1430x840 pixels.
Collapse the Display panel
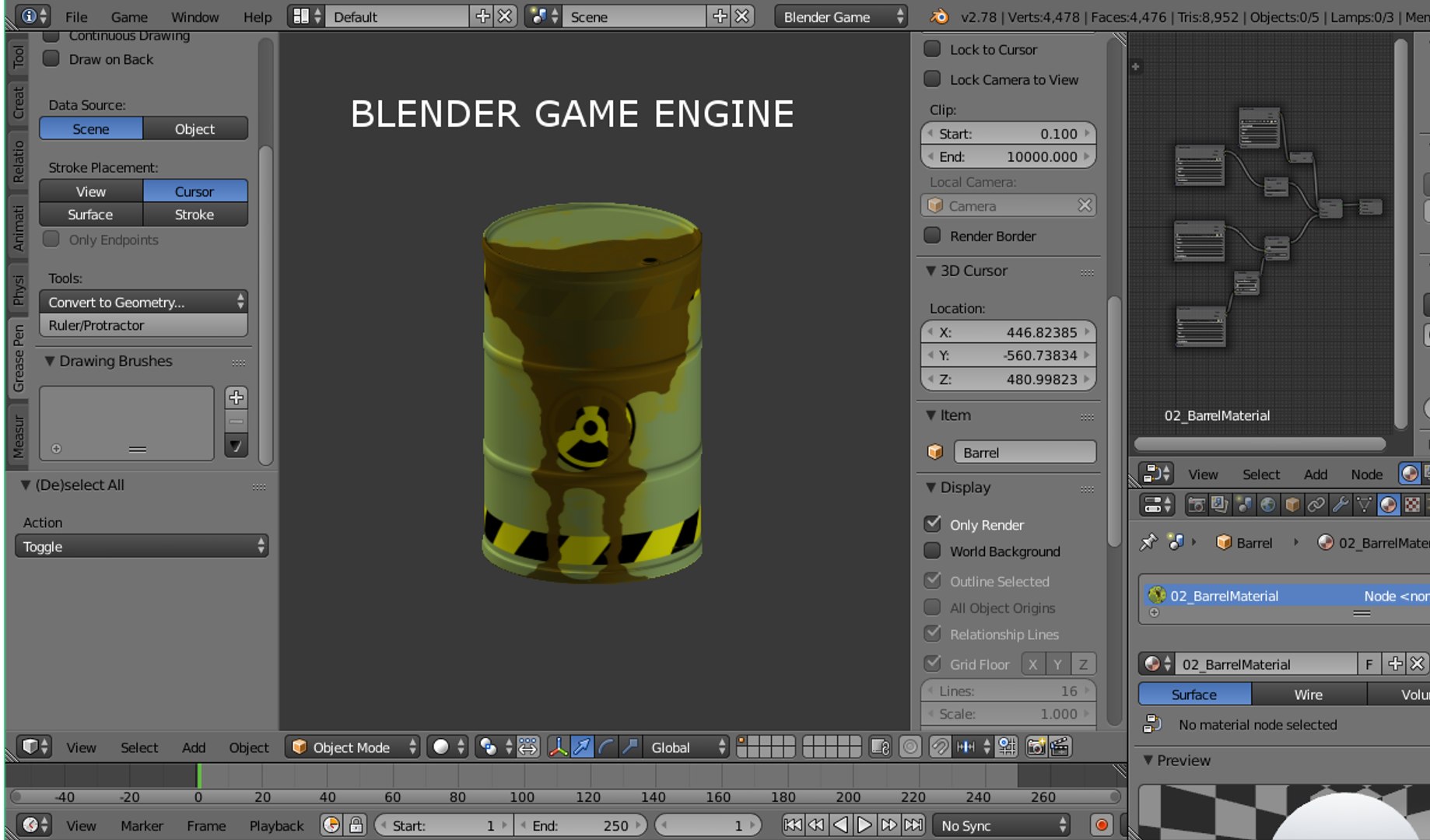point(931,488)
